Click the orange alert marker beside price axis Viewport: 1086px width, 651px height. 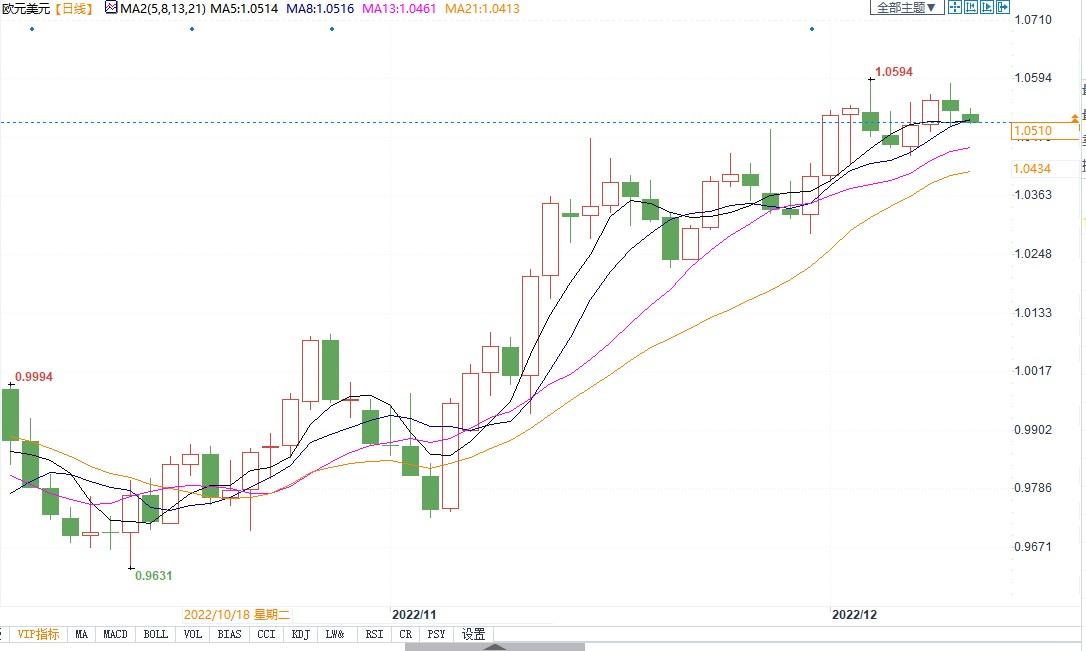1075,119
